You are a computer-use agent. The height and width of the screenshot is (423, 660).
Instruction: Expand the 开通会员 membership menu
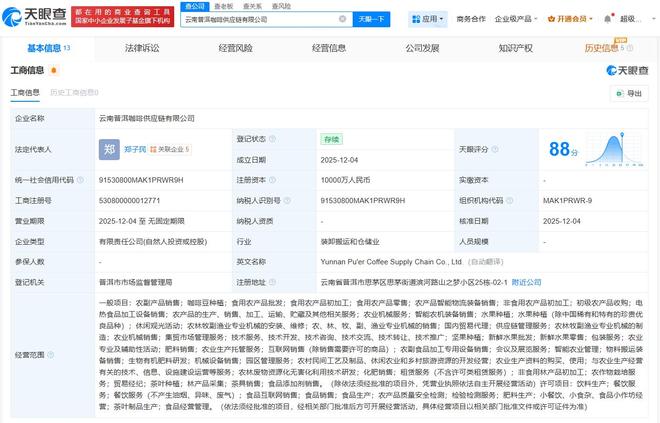(570, 19)
